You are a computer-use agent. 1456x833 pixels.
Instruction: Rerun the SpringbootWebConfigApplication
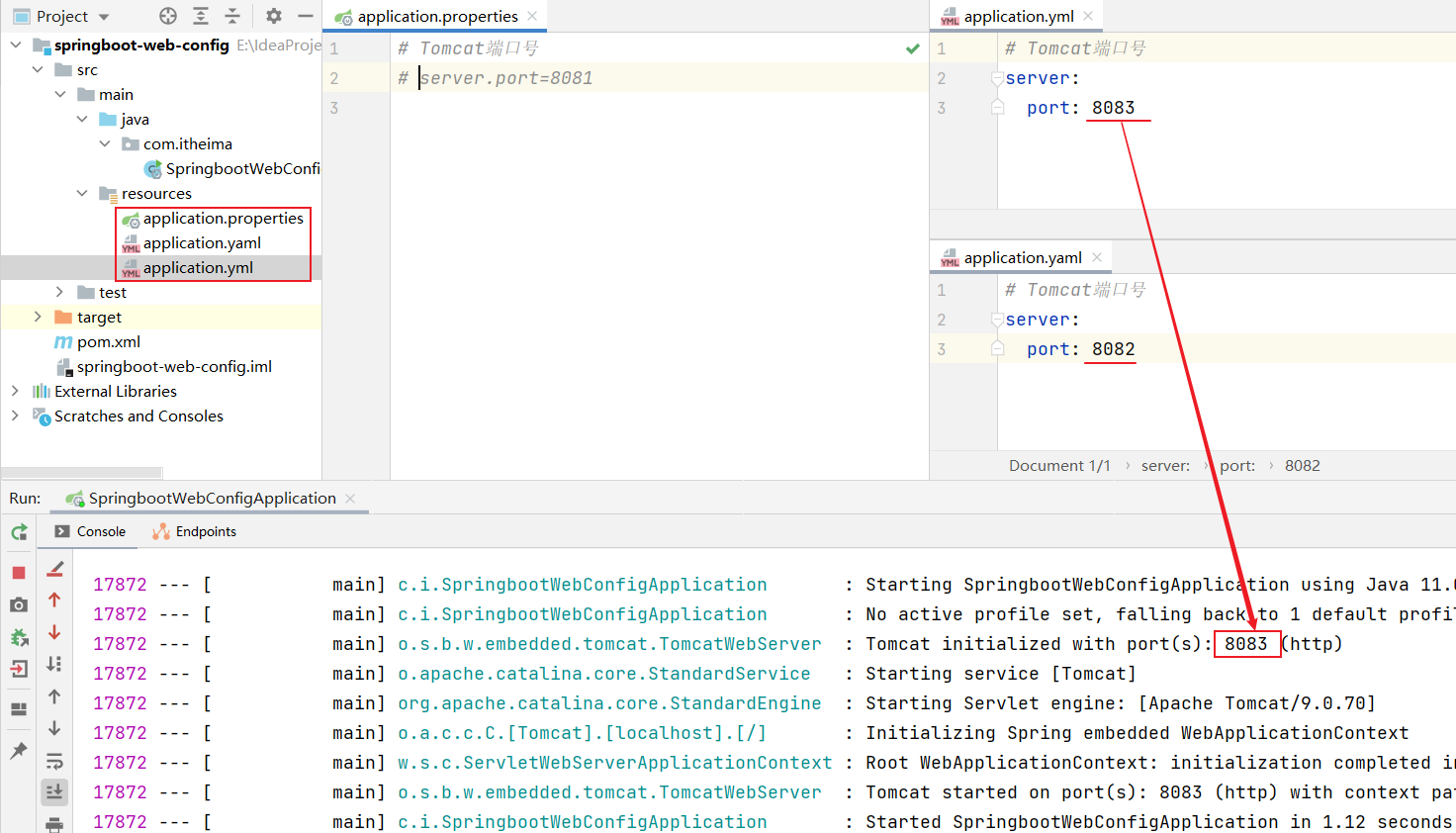19,532
